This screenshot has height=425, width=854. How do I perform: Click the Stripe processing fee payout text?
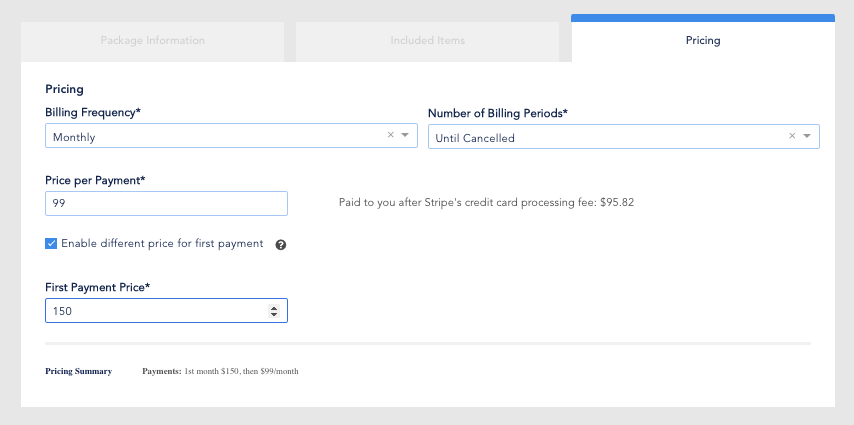click(x=486, y=203)
